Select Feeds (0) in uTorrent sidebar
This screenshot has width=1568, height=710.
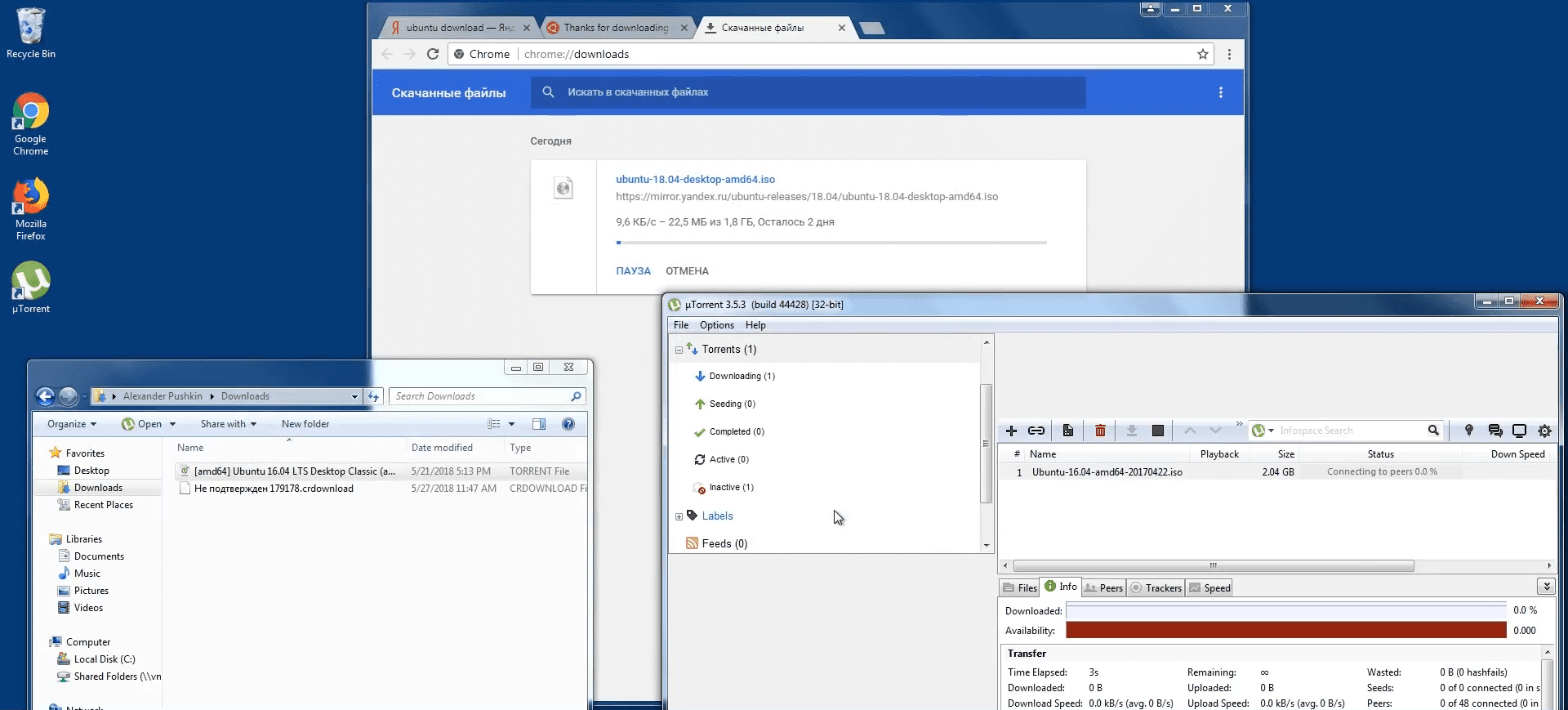pyautogui.click(x=716, y=544)
